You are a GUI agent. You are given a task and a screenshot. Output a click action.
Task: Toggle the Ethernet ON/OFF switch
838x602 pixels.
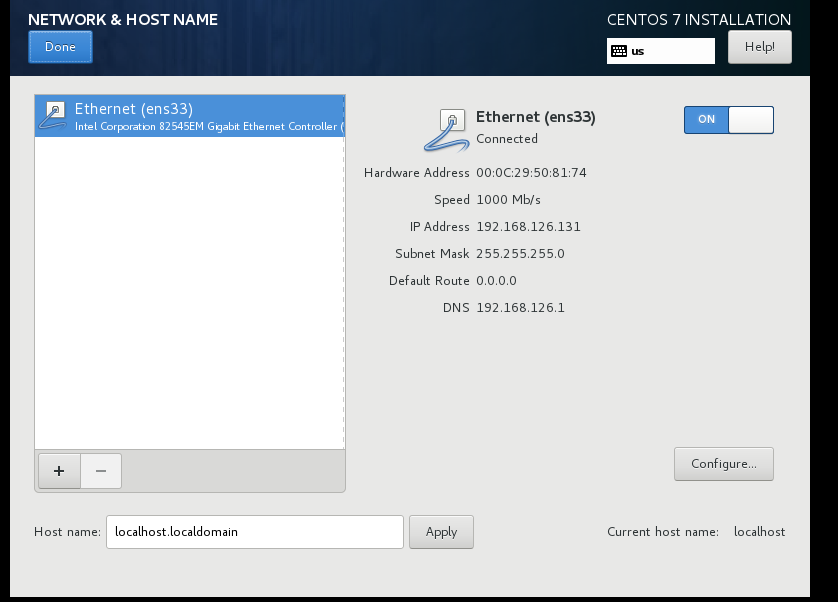(728, 120)
